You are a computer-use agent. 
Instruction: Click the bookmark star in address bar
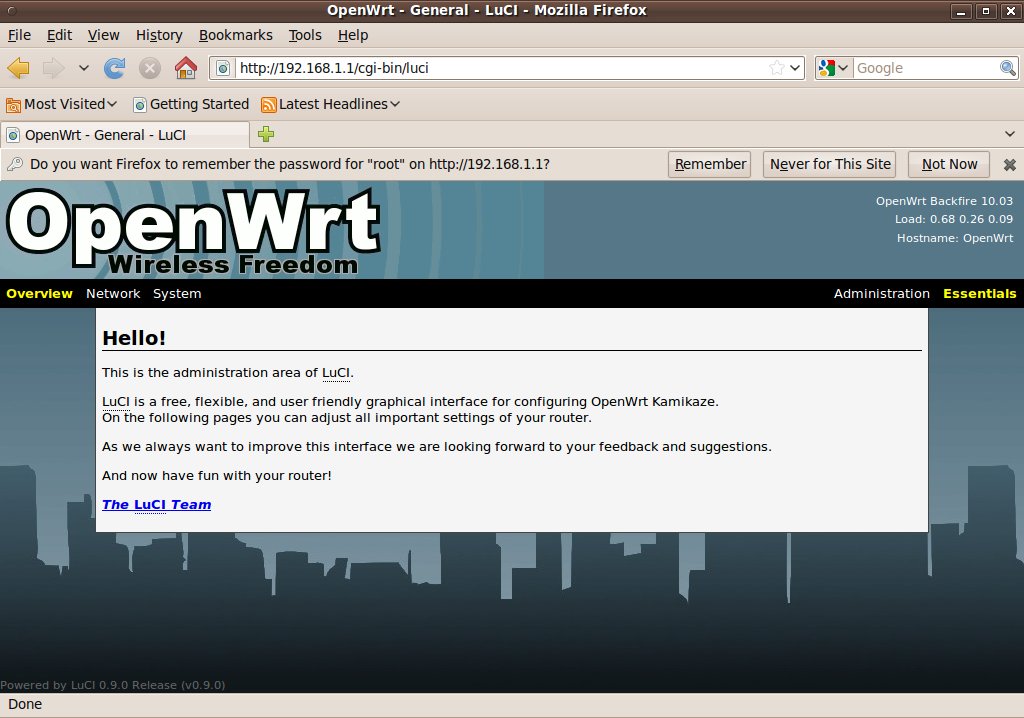click(x=777, y=68)
